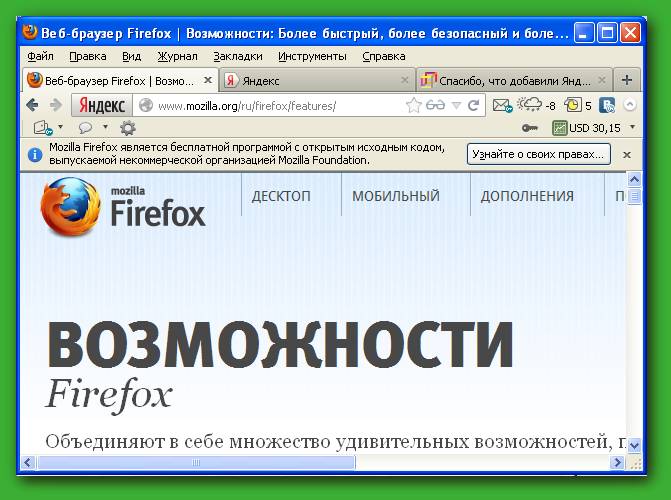Open a new tab with plus button
Viewport: 671px width, 500px height.
tap(626, 80)
